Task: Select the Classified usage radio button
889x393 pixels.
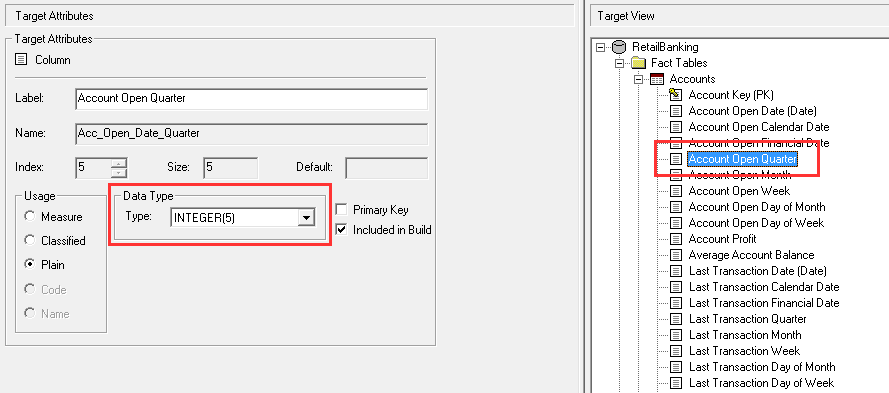Action: pyautogui.click(x=30, y=240)
